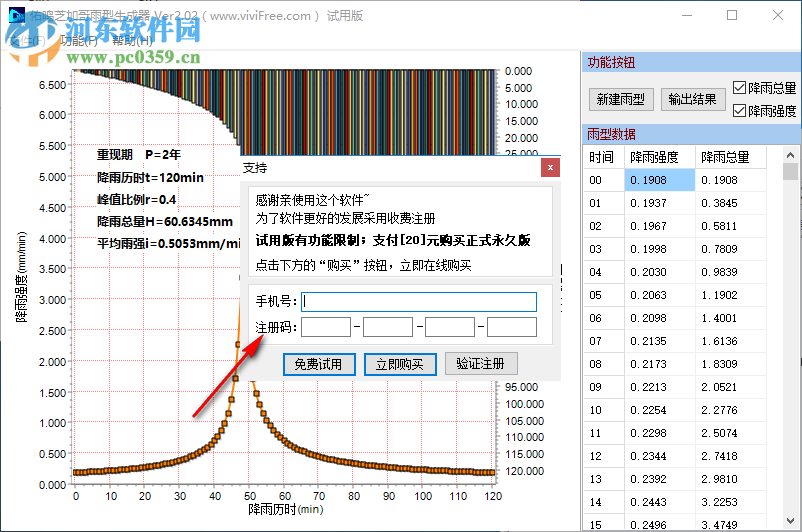Click the third 注册码 code segment box
This screenshot has width=802, height=532.
point(450,327)
